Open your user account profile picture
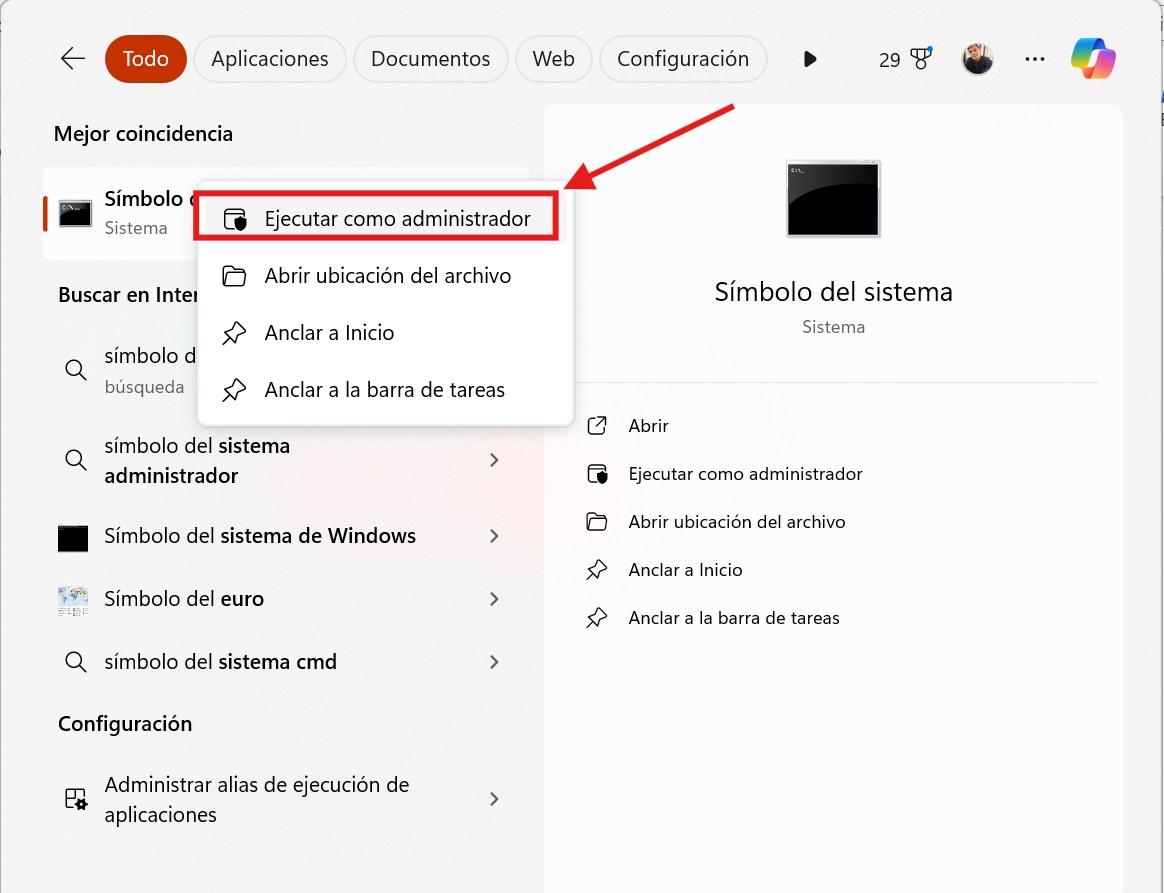The width and height of the screenshot is (1164, 893). click(x=977, y=58)
